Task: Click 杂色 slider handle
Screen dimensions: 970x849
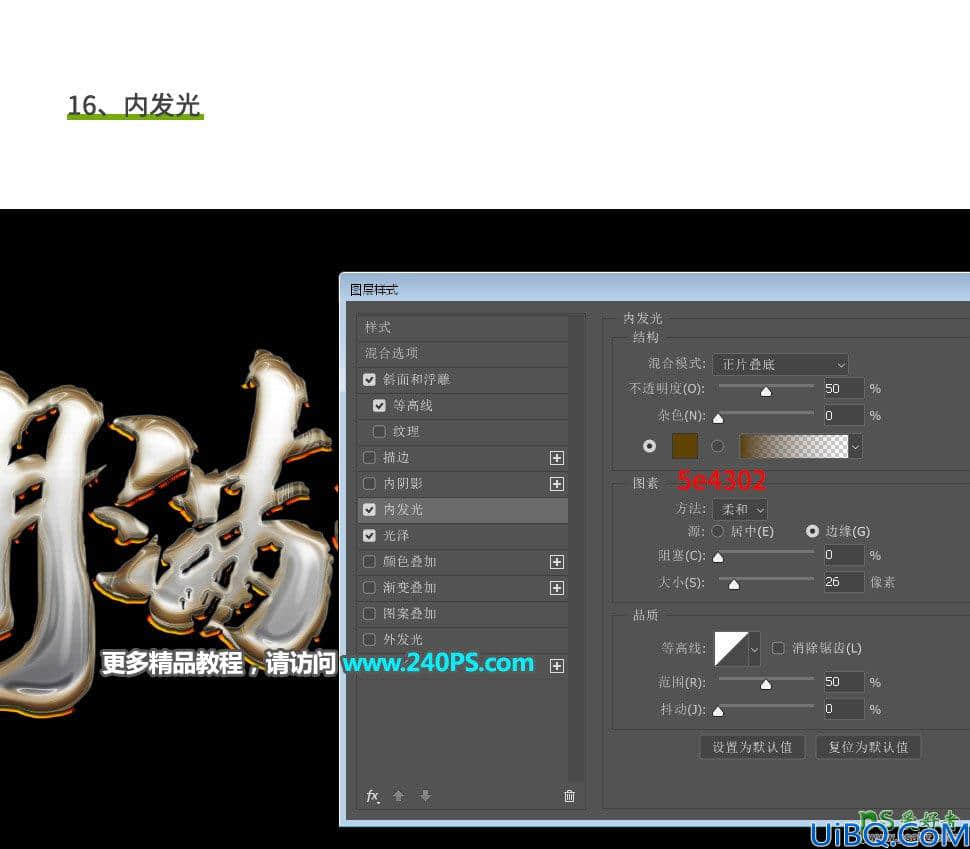Action: tap(718, 419)
